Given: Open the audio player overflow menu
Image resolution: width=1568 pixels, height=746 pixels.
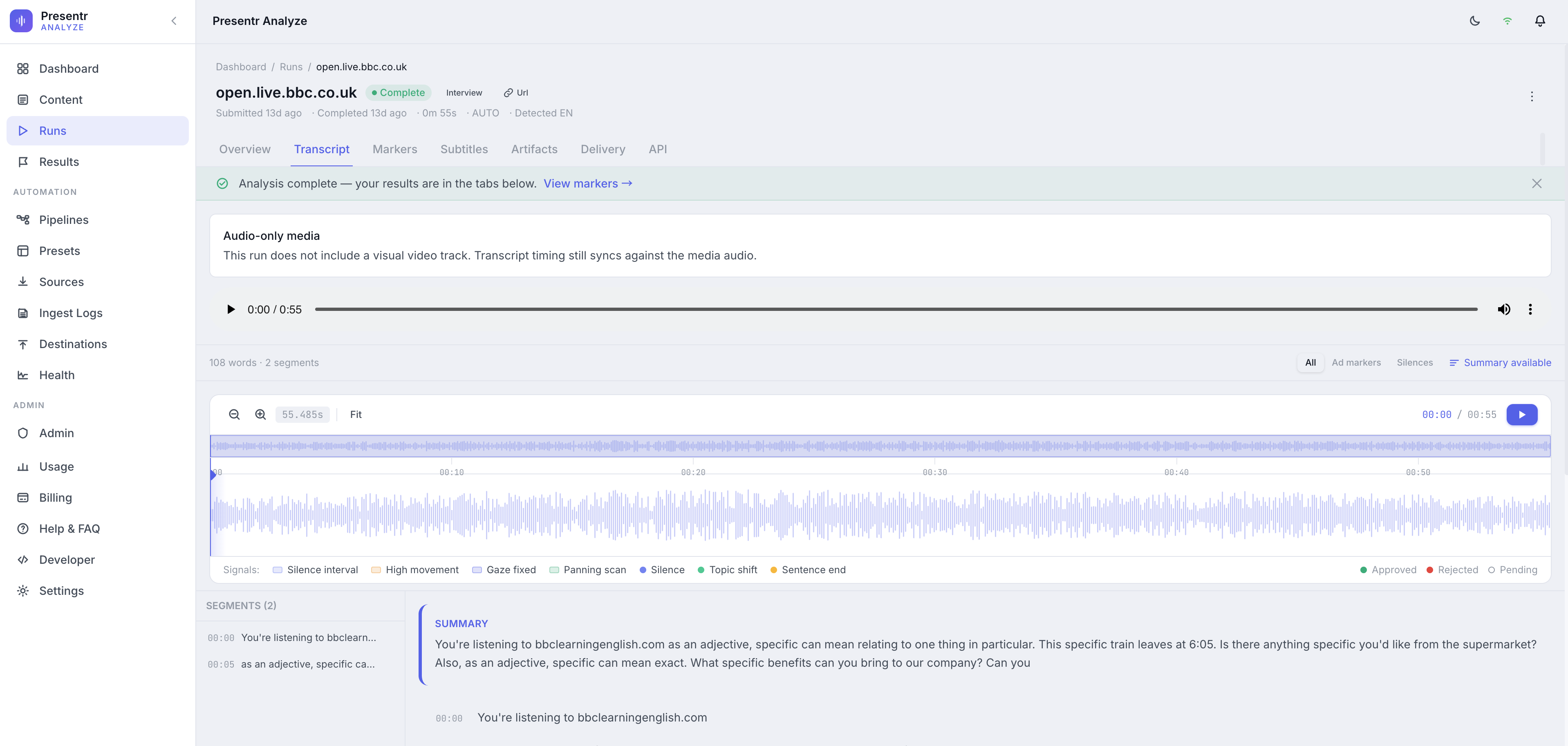Looking at the screenshot, I should (1530, 309).
